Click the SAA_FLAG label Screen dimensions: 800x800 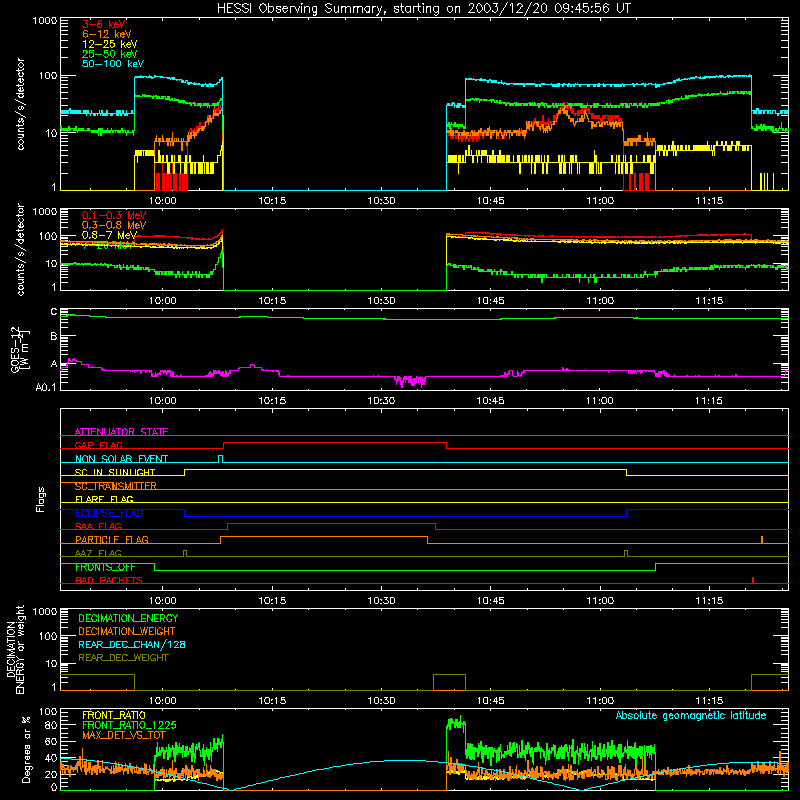click(98, 526)
